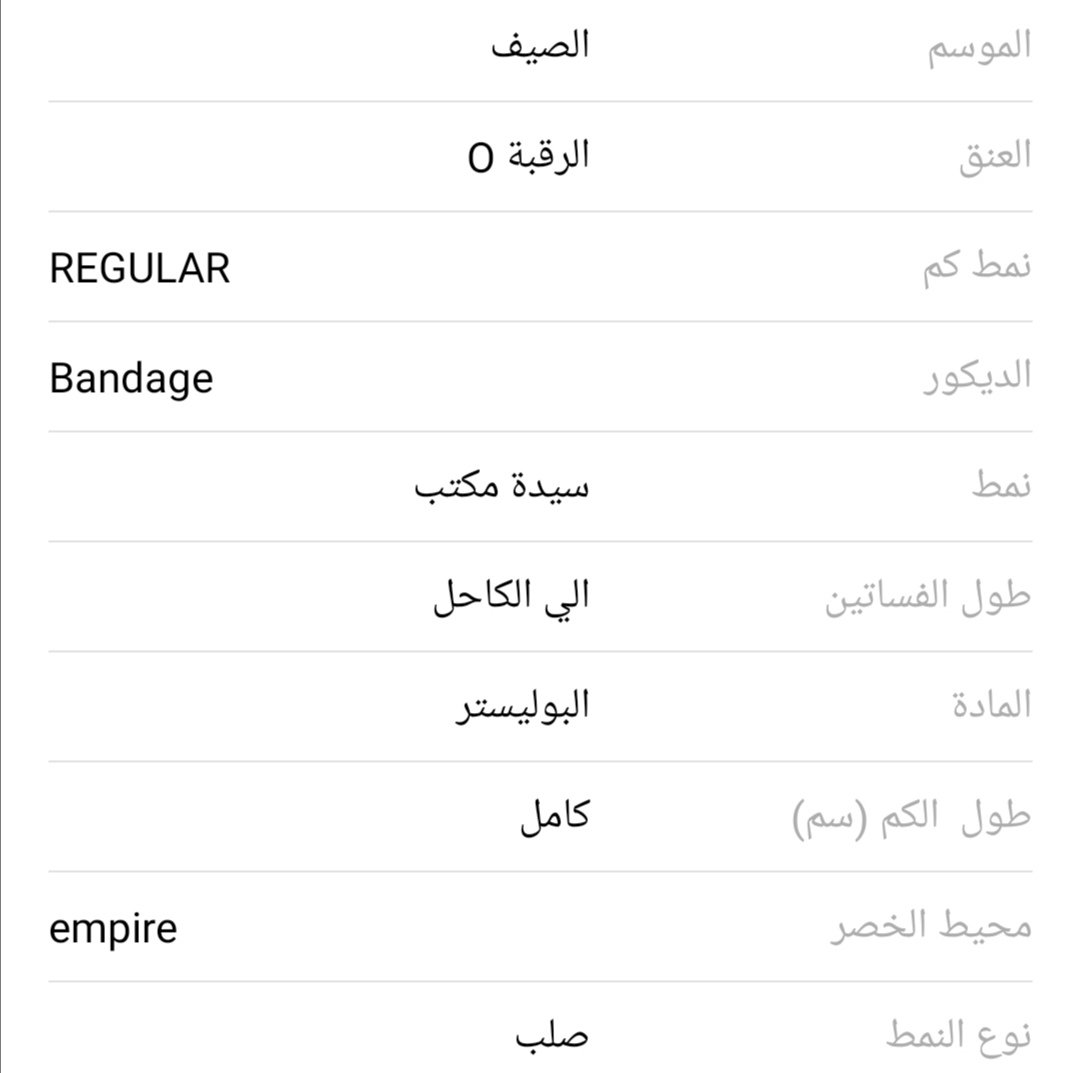1080x1073 pixels.
Task: Click the label beside سيدة مكتب
Action: (x=1001, y=488)
